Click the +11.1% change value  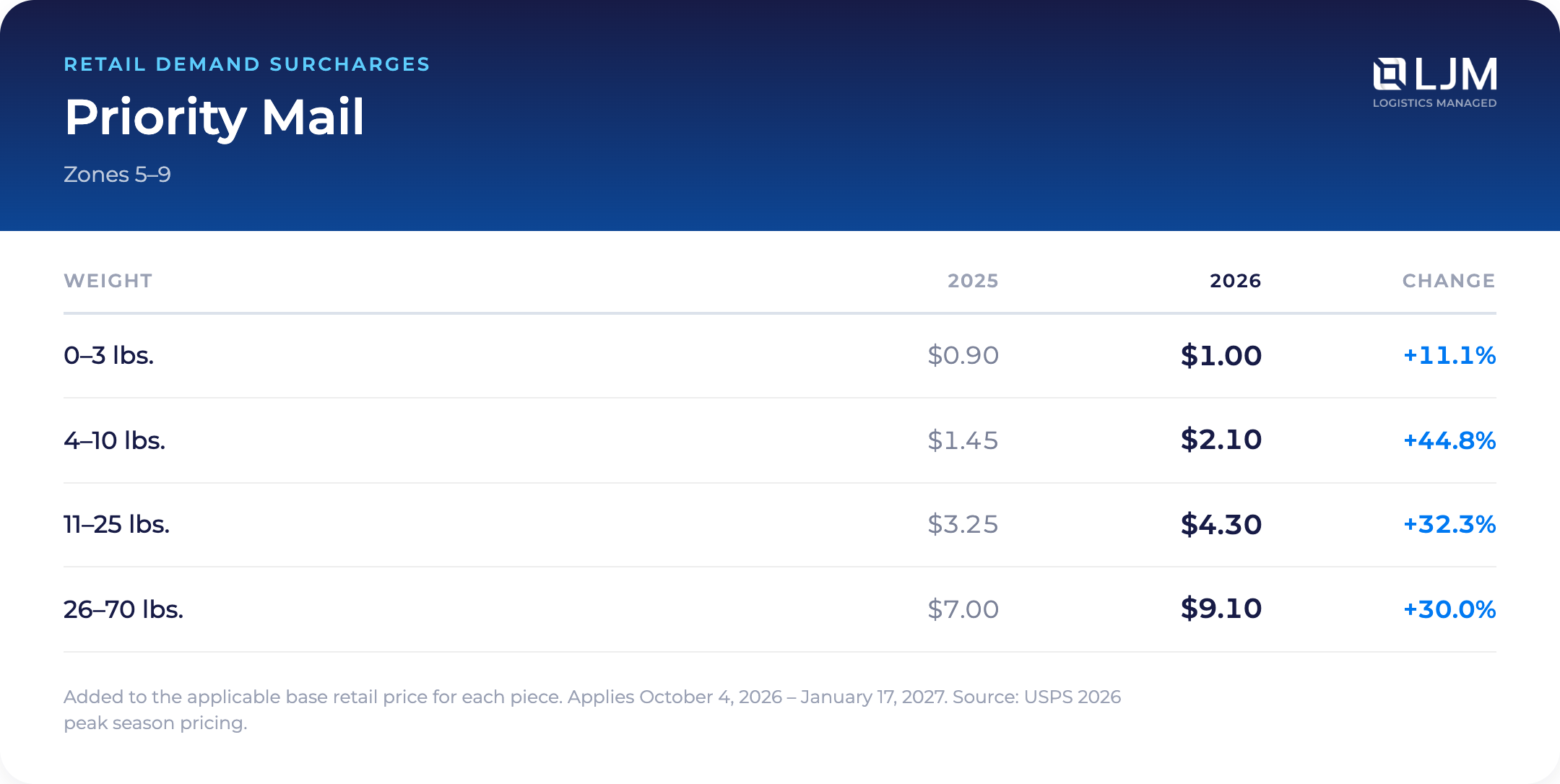pos(1449,355)
